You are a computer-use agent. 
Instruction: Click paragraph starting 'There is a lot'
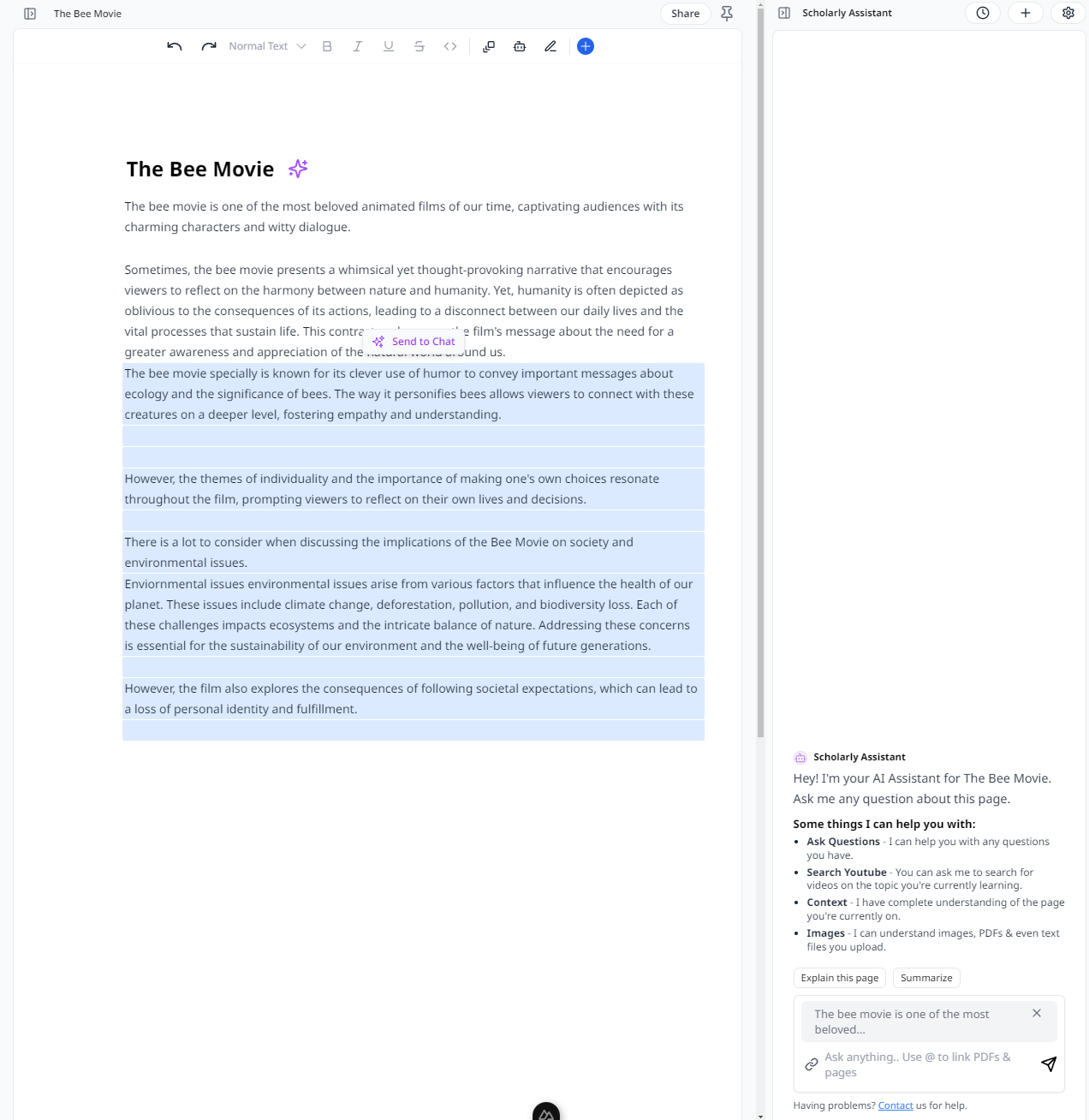414,552
